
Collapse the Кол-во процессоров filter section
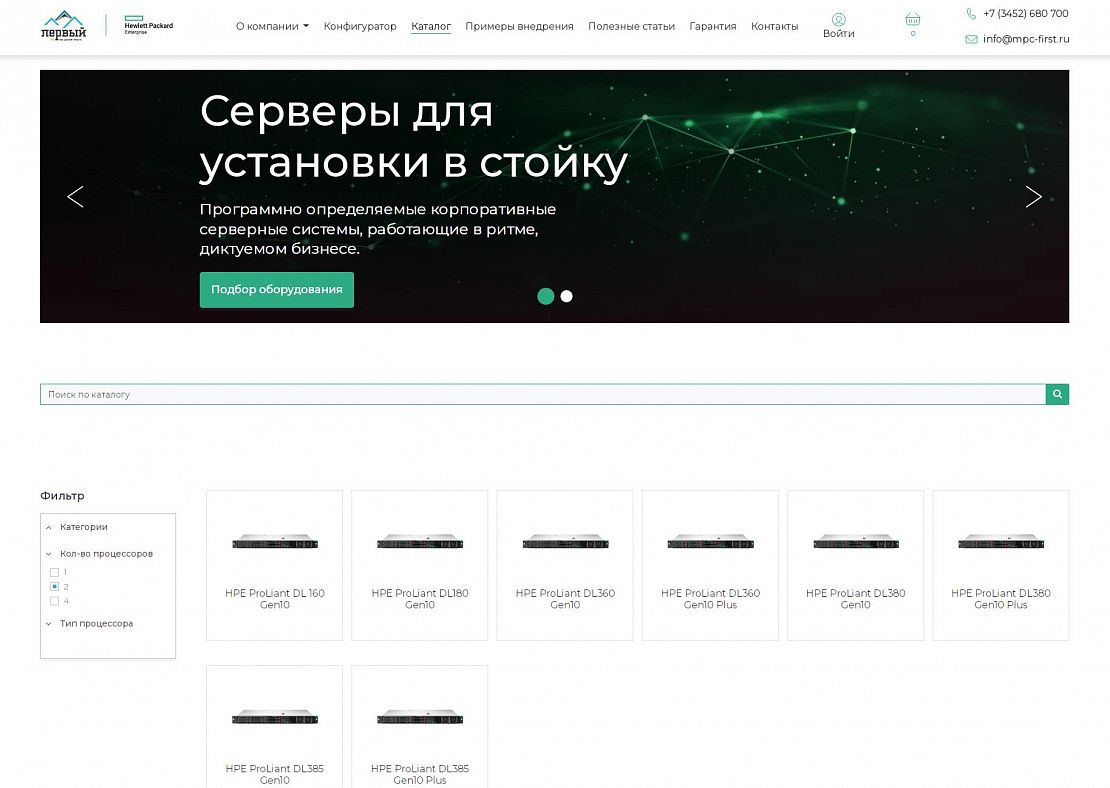pos(105,554)
